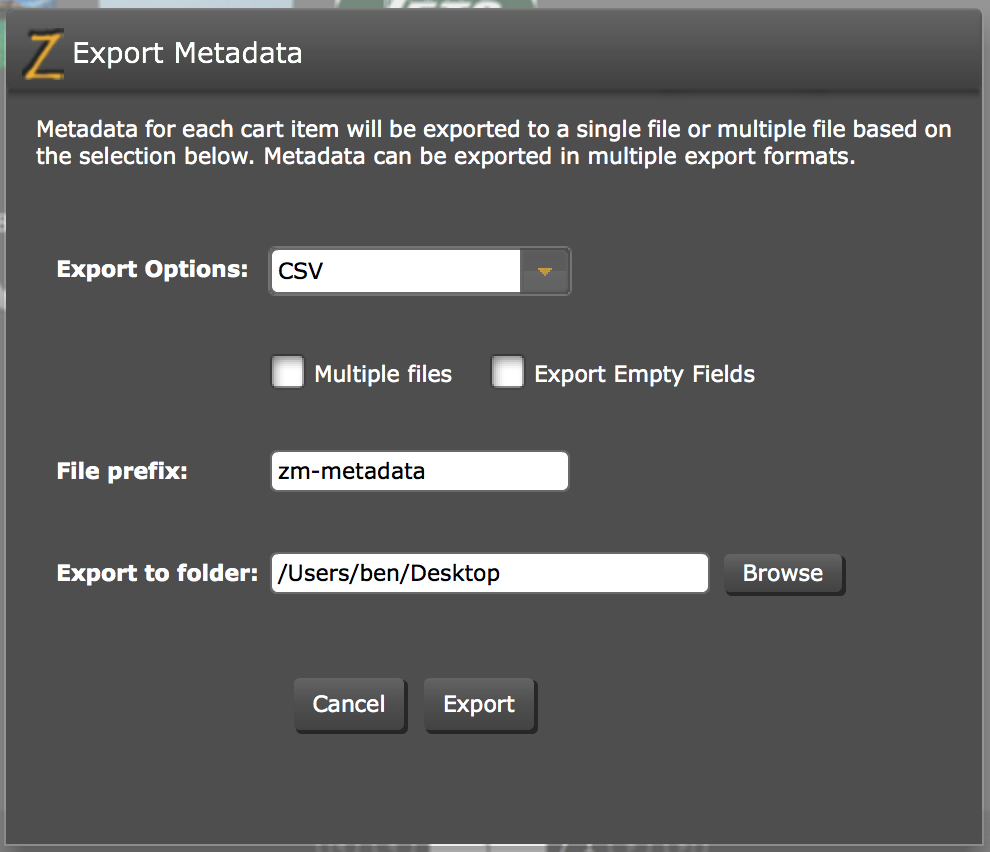Click the 'Export to folder:' label
Screen dimensions: 990x852
click(x=157, y=573)
